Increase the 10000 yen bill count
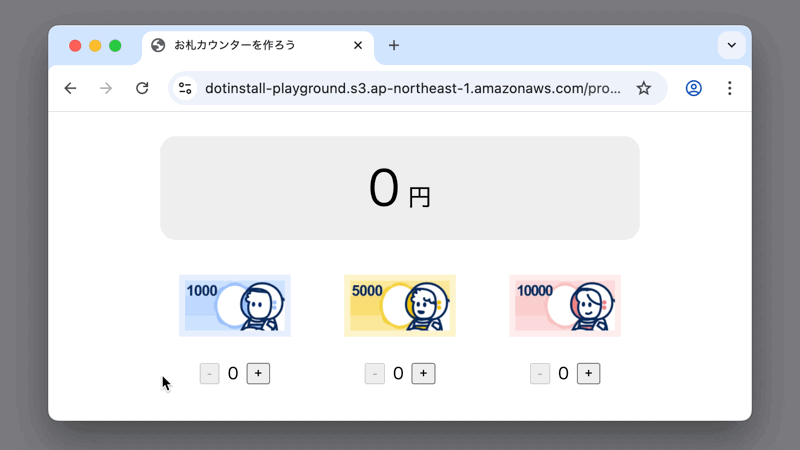This screenshot has height=450, width=800. tap(588, 373)
